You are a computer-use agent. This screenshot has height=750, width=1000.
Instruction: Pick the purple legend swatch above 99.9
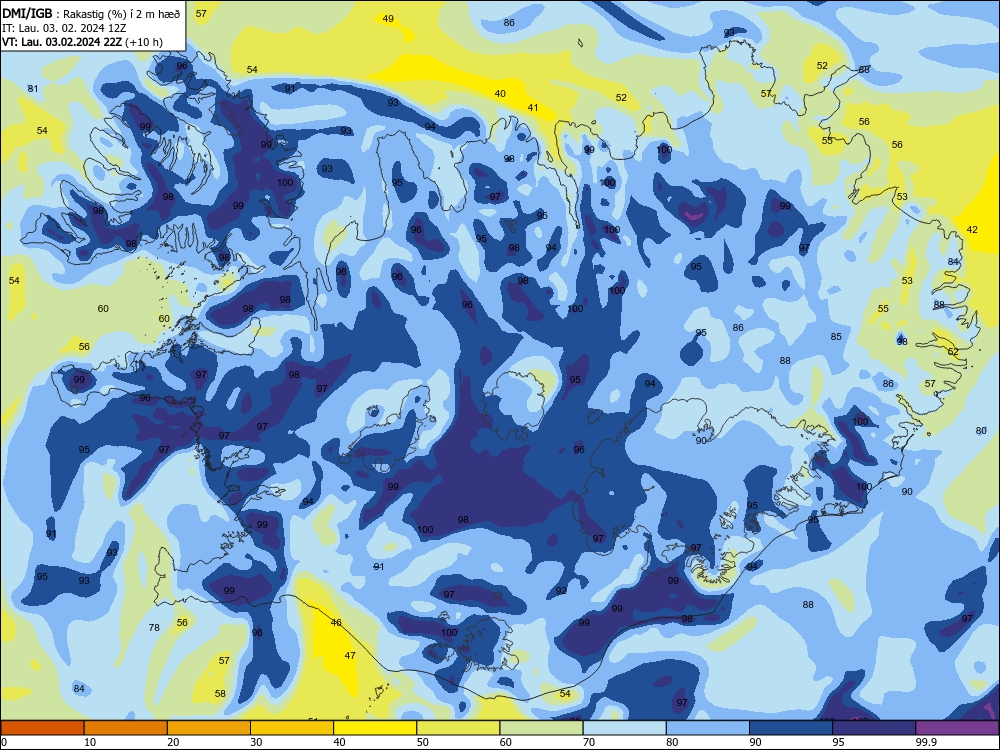pyautogui.click(x=957, y=728)
